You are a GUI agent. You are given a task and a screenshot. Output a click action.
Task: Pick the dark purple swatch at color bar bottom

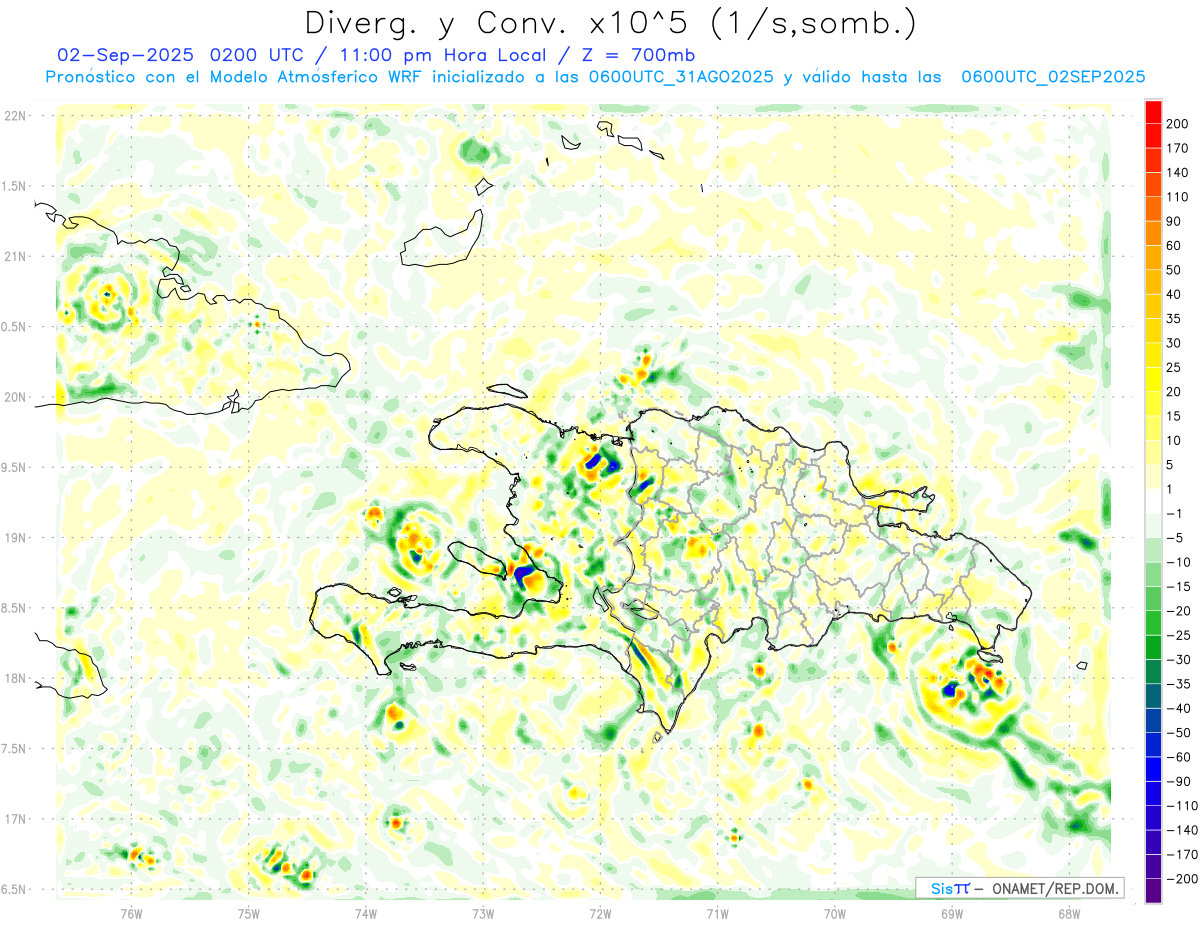[1153, 891]
